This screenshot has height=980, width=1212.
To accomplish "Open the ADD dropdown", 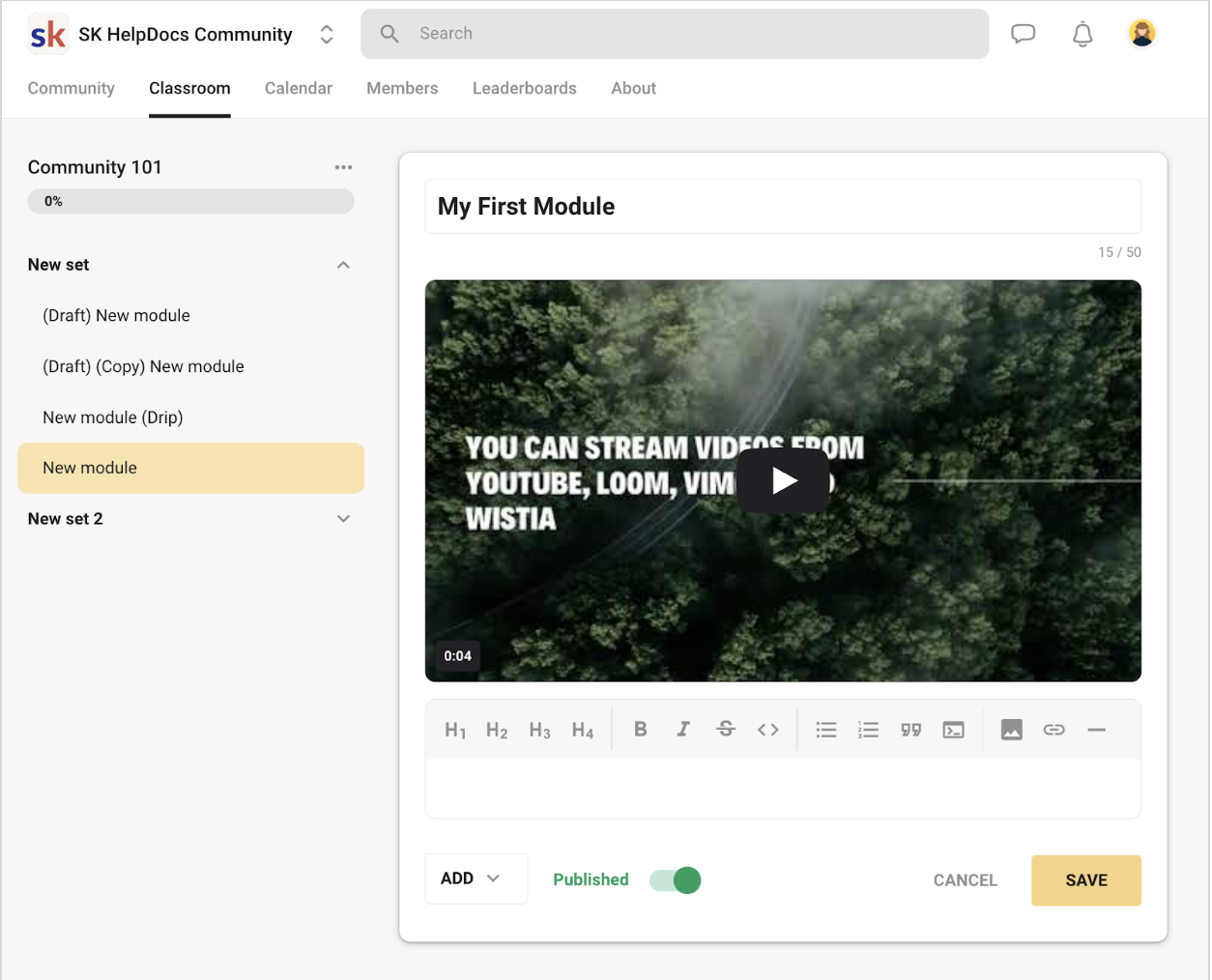I will [x=476, y=879].
